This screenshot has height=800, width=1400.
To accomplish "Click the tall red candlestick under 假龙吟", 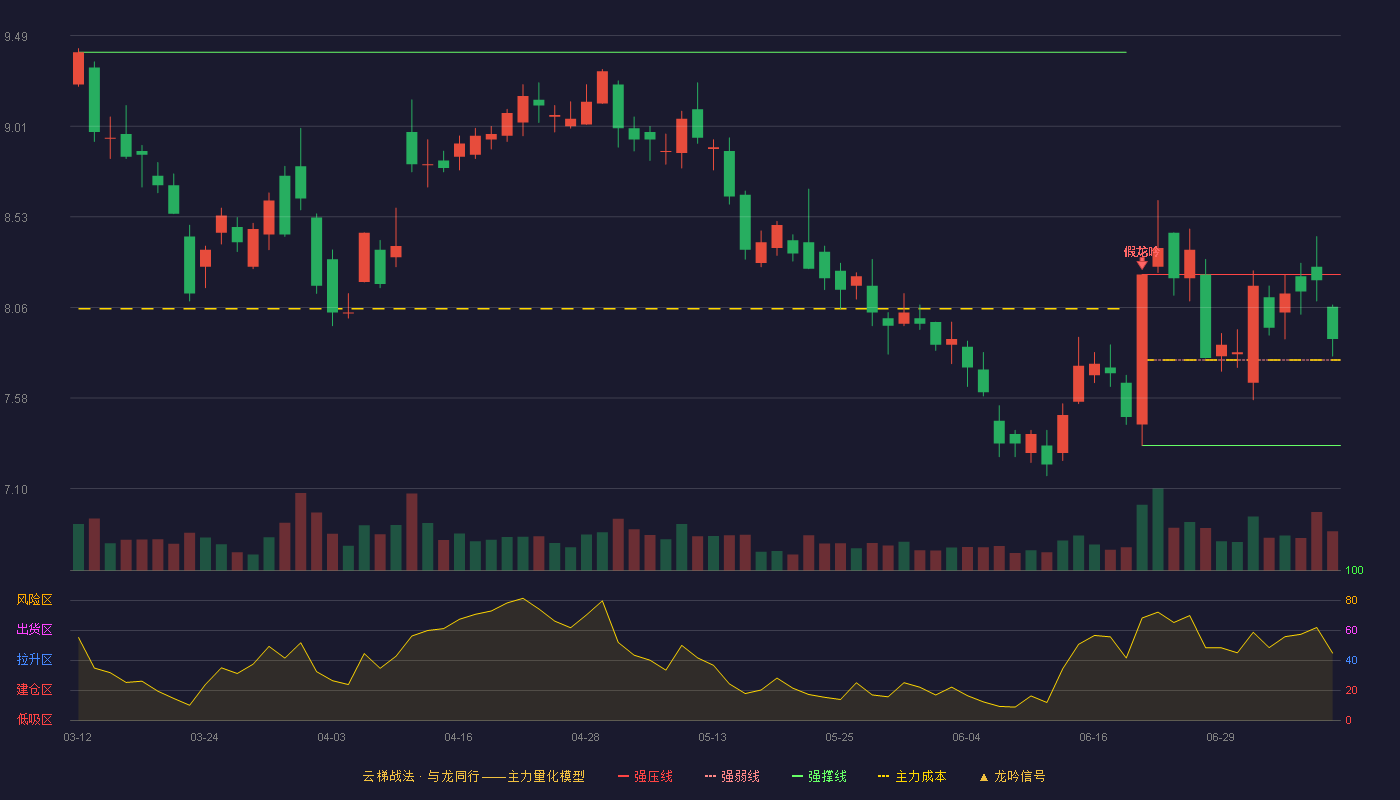I will 1142,349.
